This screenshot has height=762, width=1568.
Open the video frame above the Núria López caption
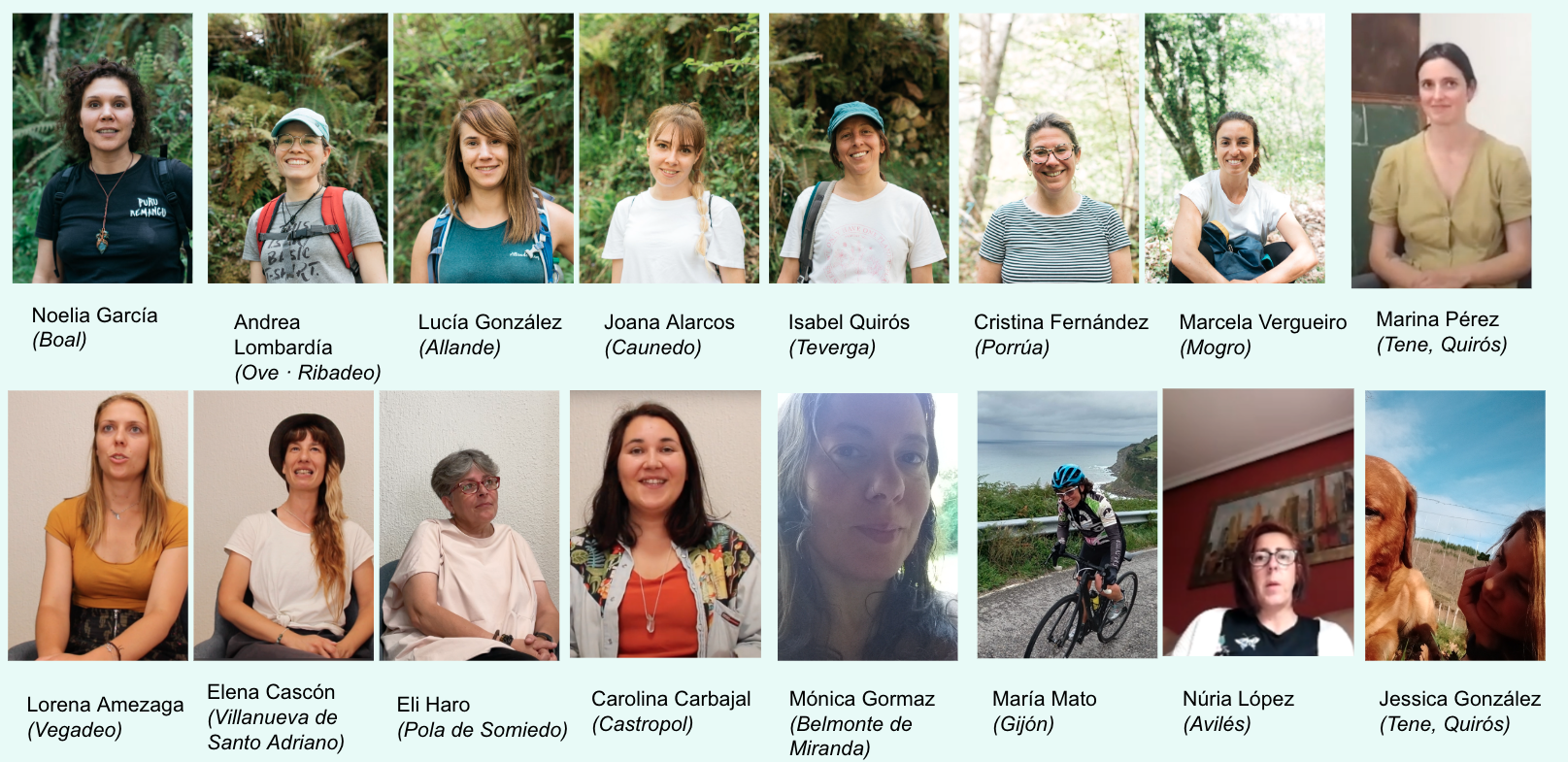[1258, 522]
